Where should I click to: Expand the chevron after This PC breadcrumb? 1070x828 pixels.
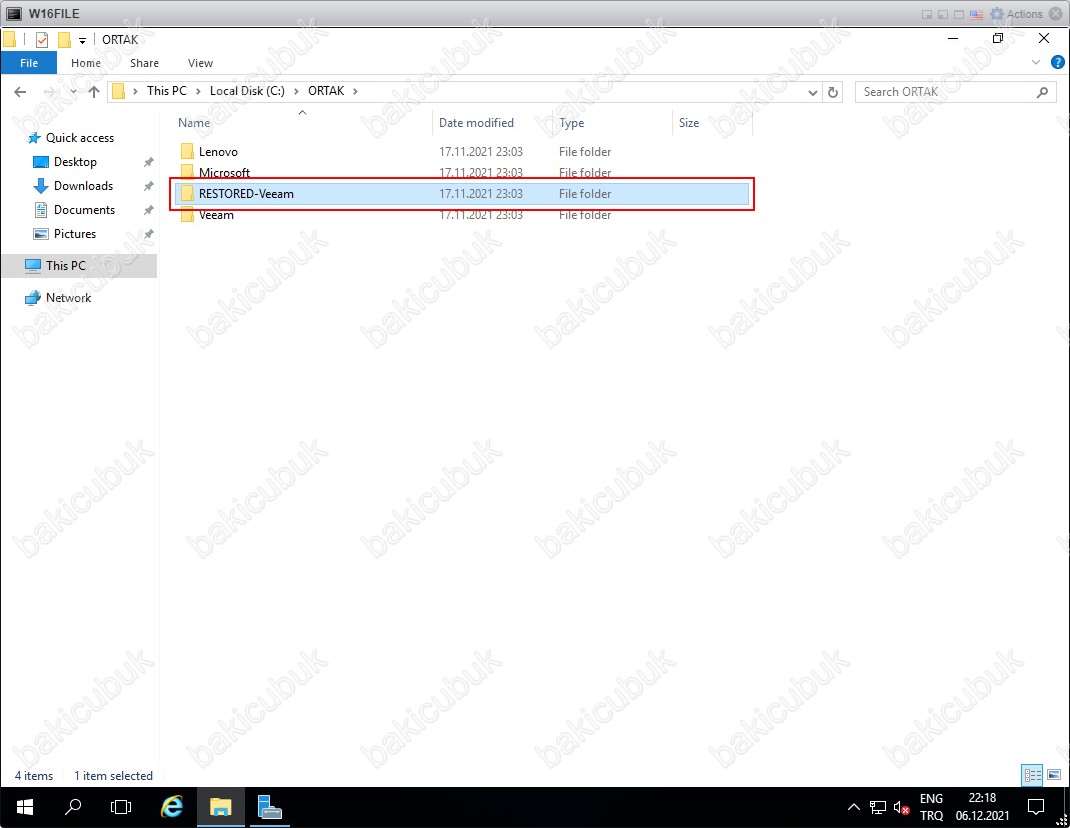point(198,91)
